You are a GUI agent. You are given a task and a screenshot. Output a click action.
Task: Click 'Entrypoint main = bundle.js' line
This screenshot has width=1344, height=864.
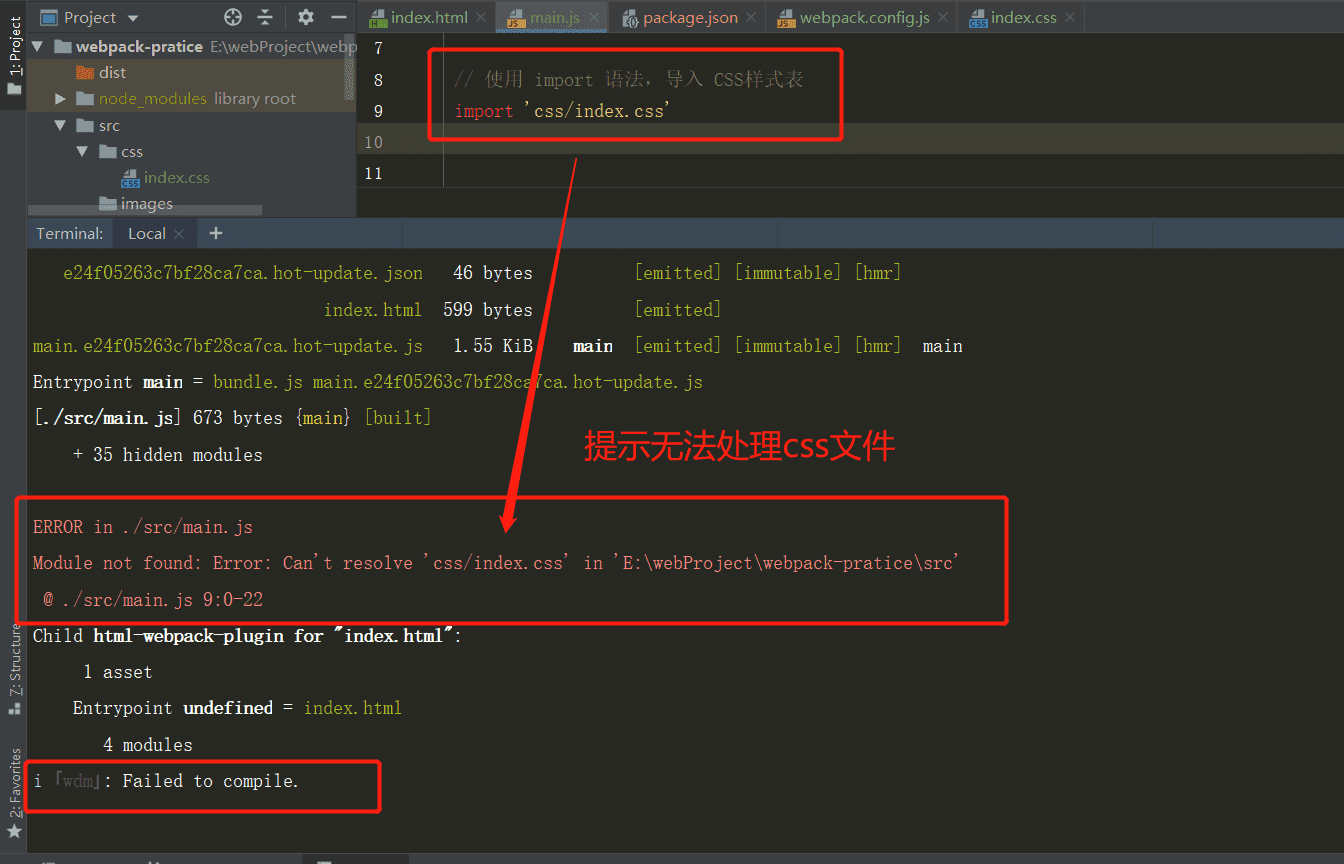point(368,382)
